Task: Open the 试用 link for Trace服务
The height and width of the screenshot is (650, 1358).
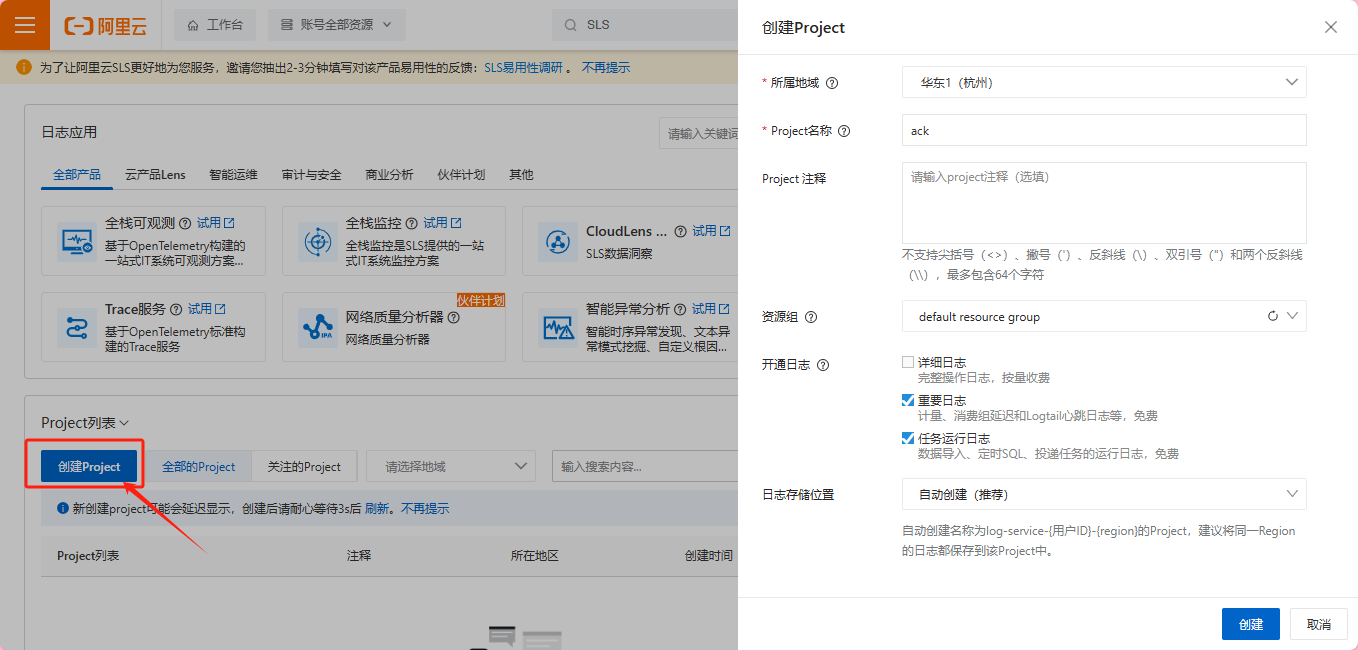Action: point(206,309)
